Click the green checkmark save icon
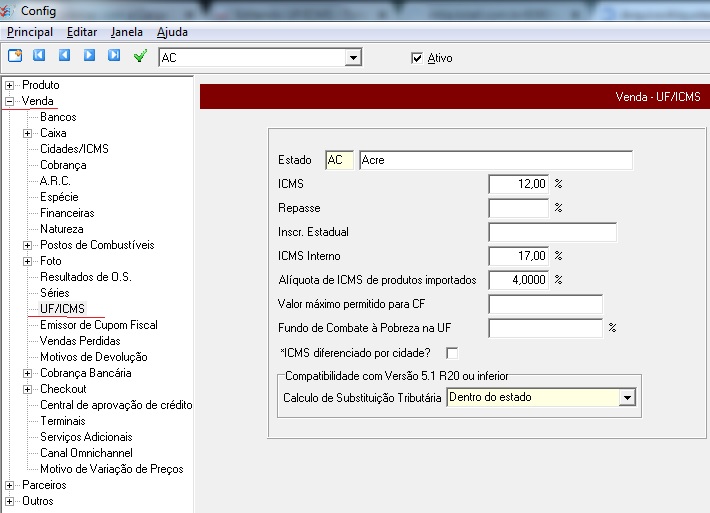The height and width of the screenshot is (513, 710). coord(140,56)
